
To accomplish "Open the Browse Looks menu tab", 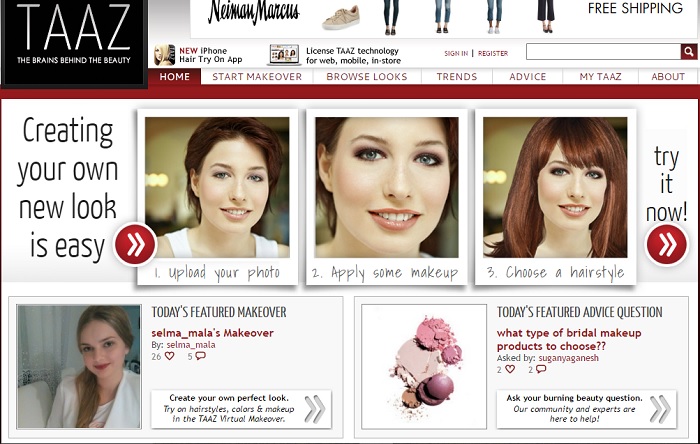I will pos(367,77).
